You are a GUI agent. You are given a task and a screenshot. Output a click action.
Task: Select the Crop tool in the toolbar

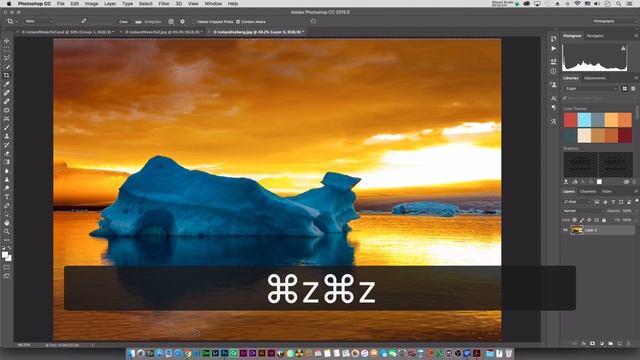pos(7,76)
